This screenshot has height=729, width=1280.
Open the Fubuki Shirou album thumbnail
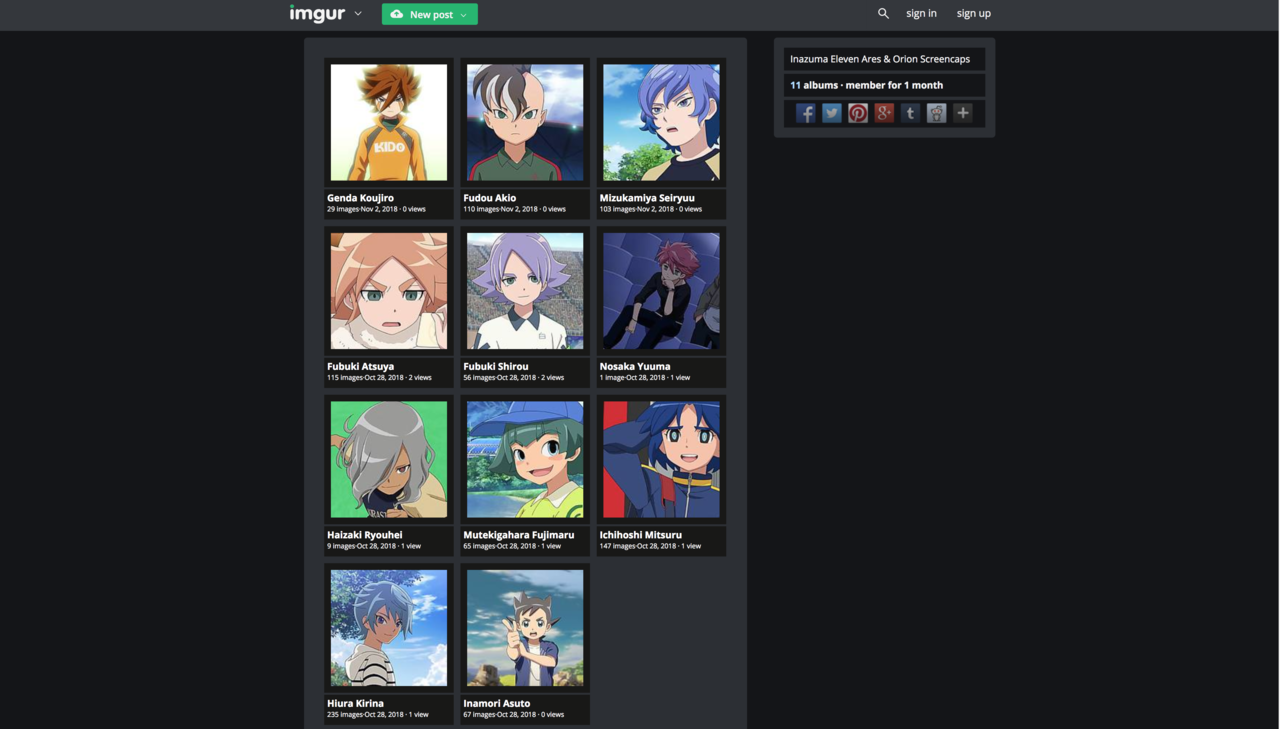[x=525, y=291]
